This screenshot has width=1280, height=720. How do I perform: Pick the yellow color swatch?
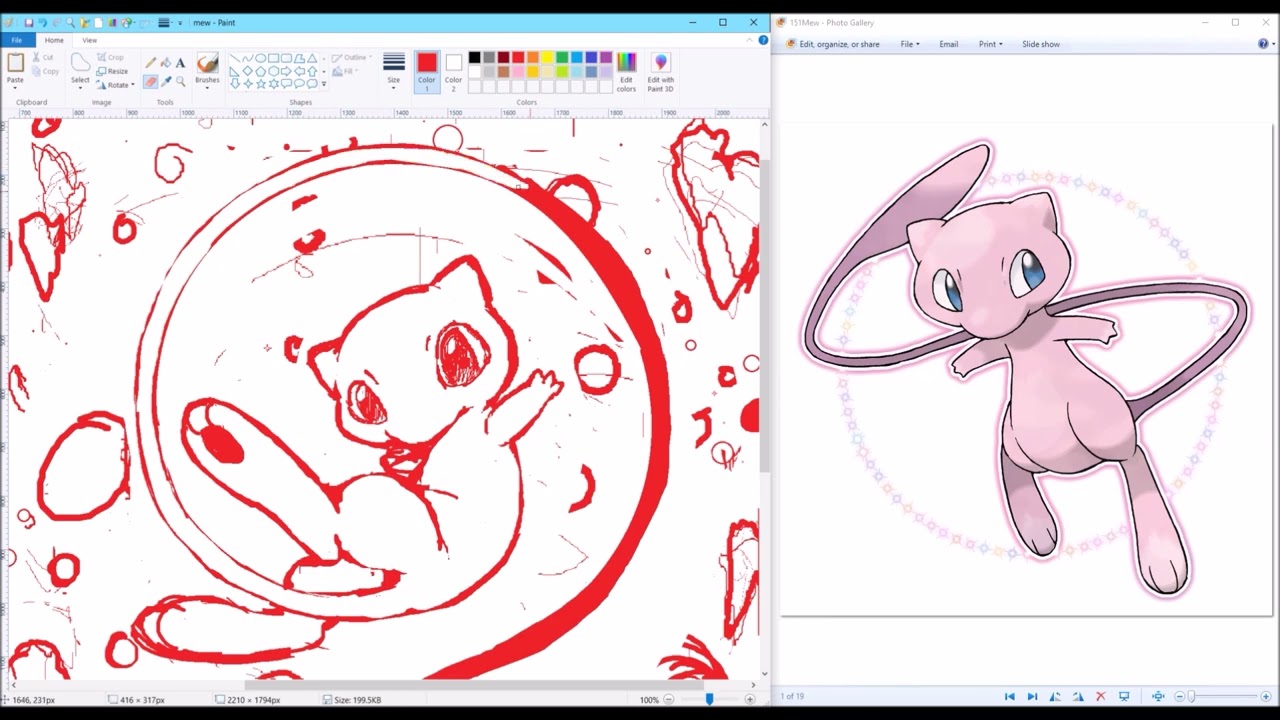pyautogui.click(x=547, y=57)
